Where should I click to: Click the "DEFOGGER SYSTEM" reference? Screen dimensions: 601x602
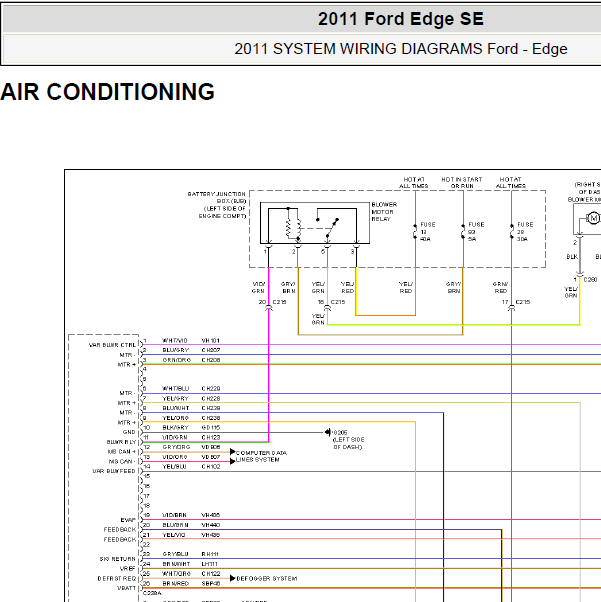point(267,579)
